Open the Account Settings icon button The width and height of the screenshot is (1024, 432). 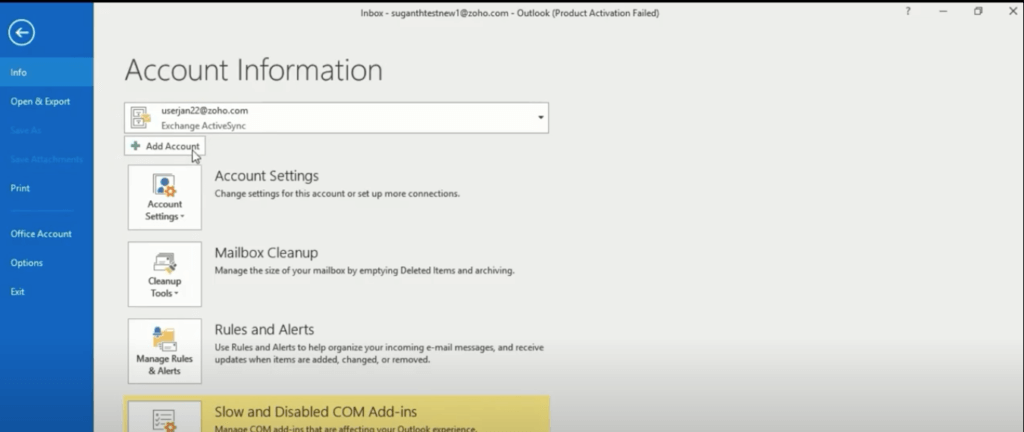click(x=165, y=197)
